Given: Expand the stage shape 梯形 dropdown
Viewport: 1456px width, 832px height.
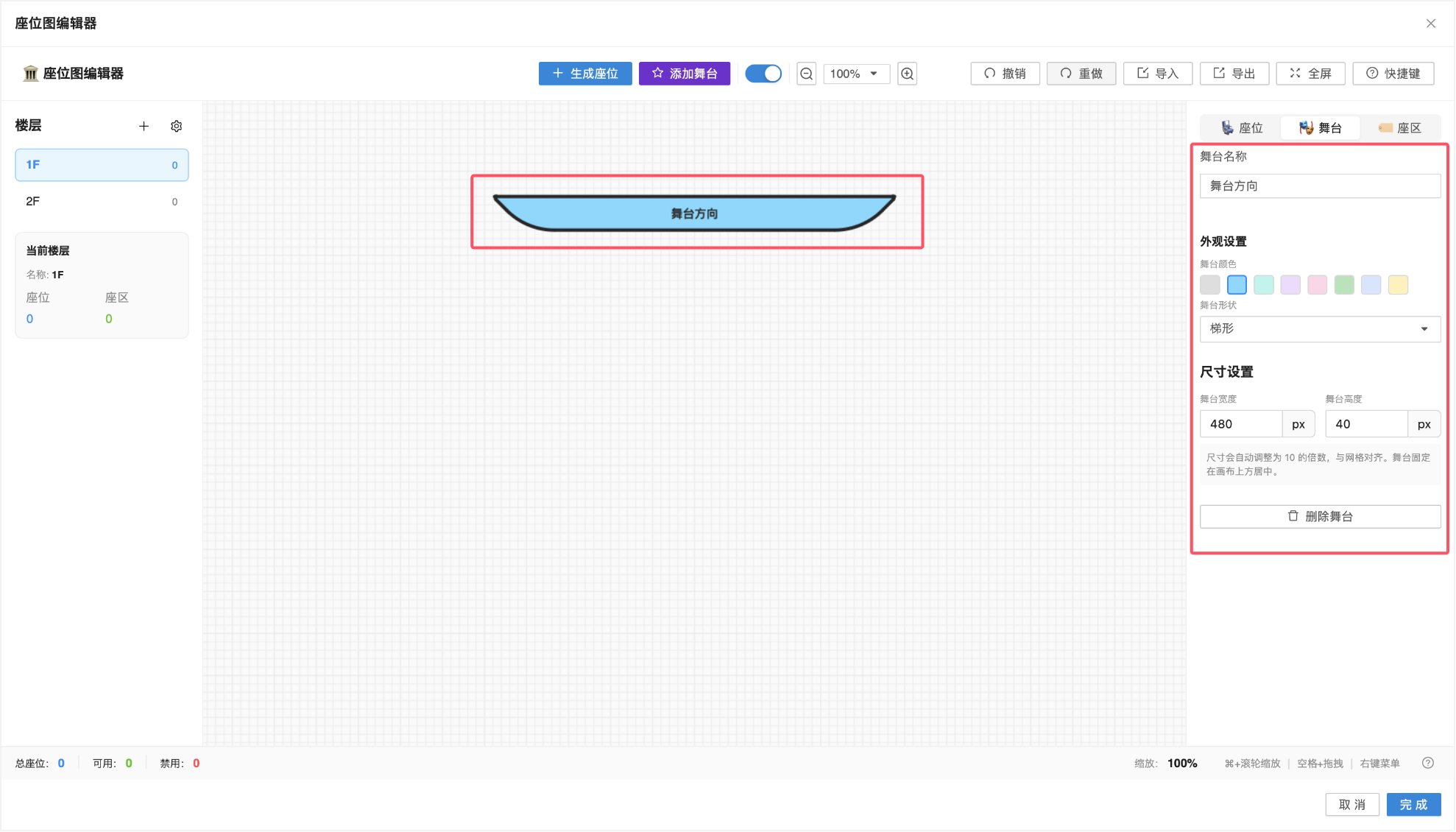Looking at the screenshot, I should coord(1319,329).
